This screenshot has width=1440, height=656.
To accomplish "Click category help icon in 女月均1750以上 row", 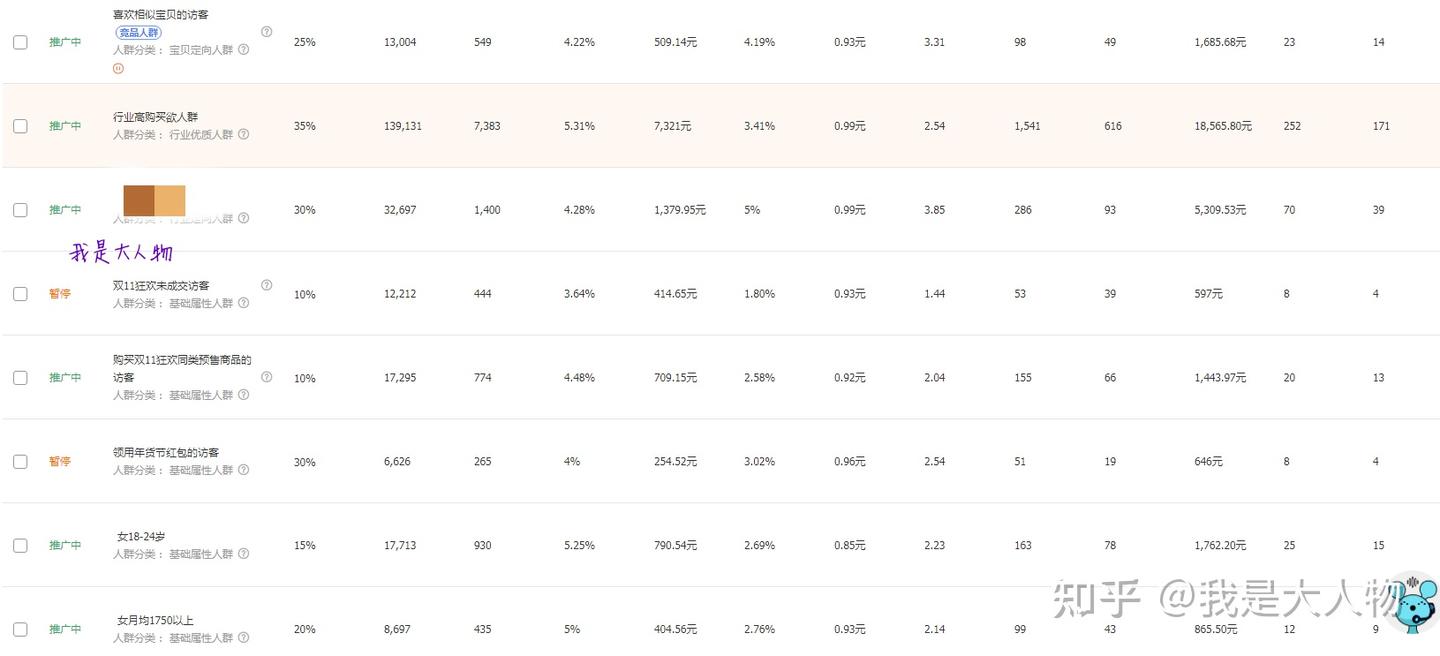I will pos(243,638).
